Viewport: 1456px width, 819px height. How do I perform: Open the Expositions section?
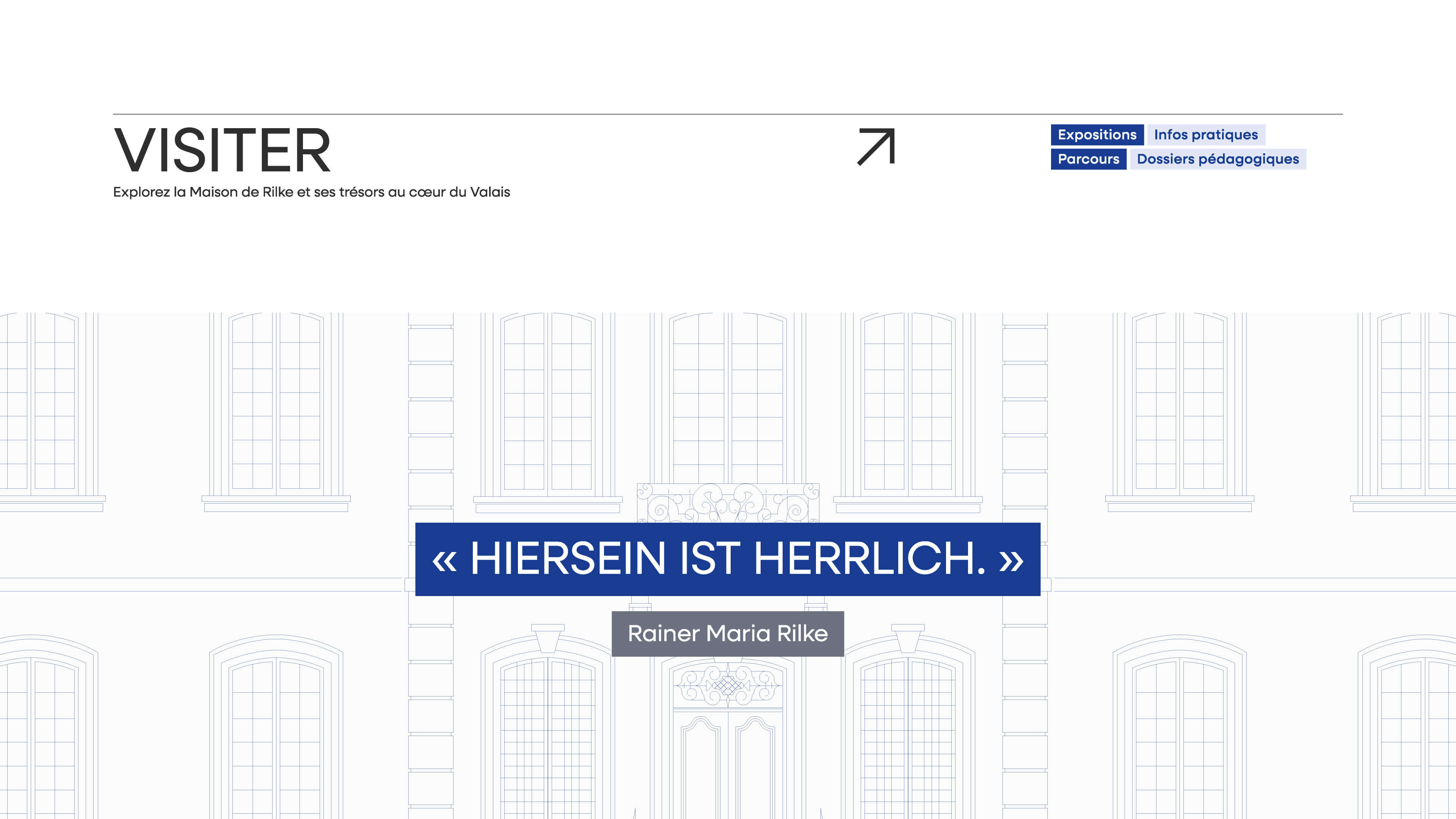coord(1097,135)
